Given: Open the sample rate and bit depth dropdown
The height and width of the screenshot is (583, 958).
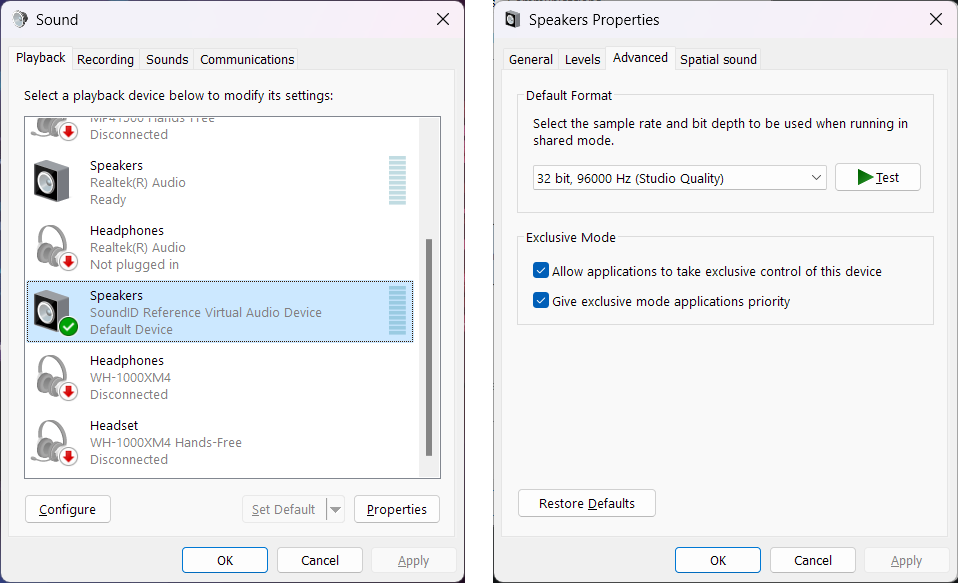Looking at the screenshot, I should 680,178.
